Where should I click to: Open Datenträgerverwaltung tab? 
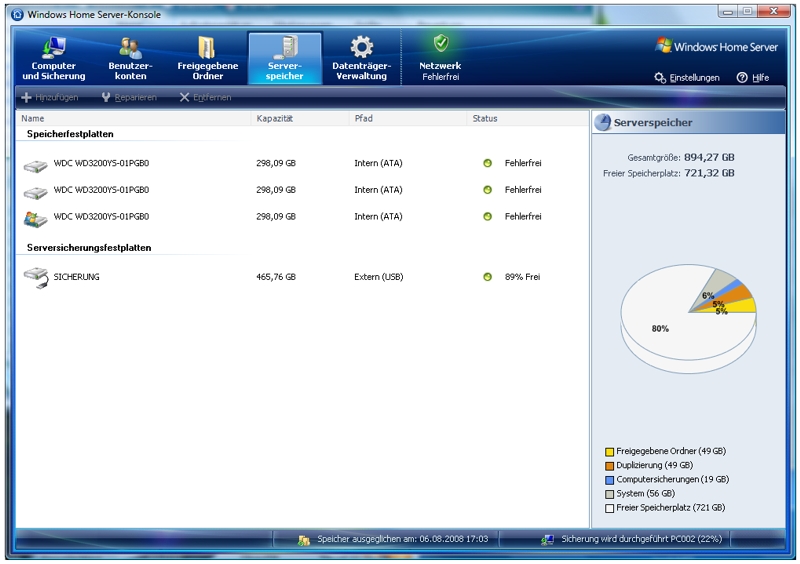361,58
